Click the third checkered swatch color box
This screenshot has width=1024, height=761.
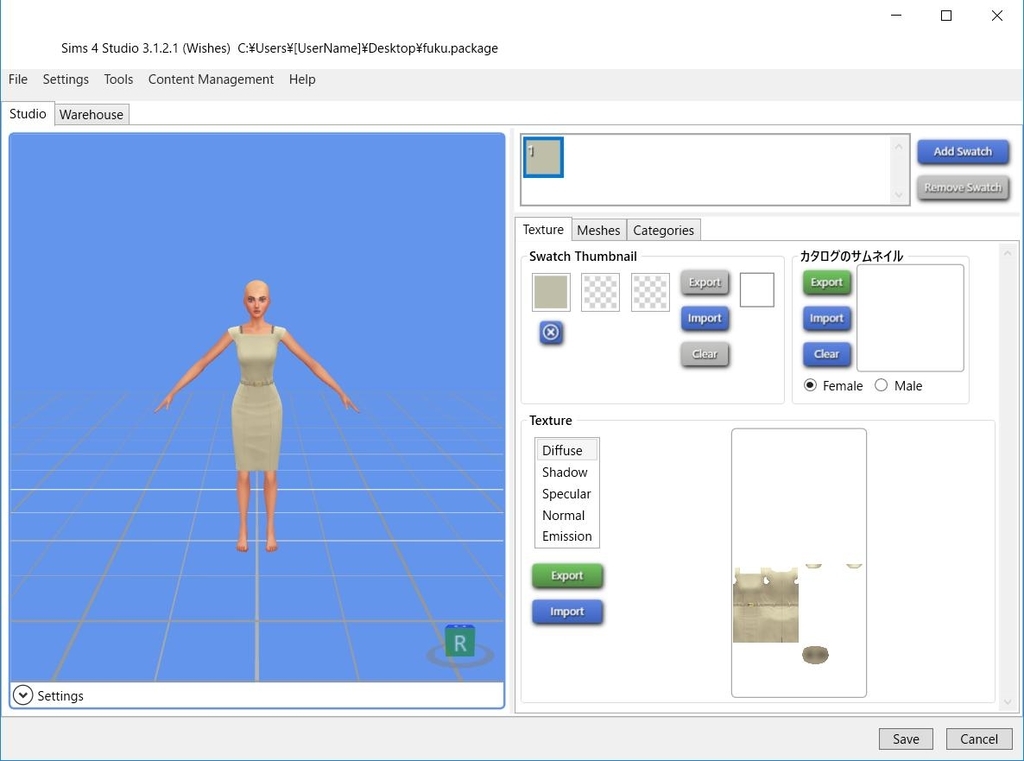pyautogui.click(x=650, y=292)
